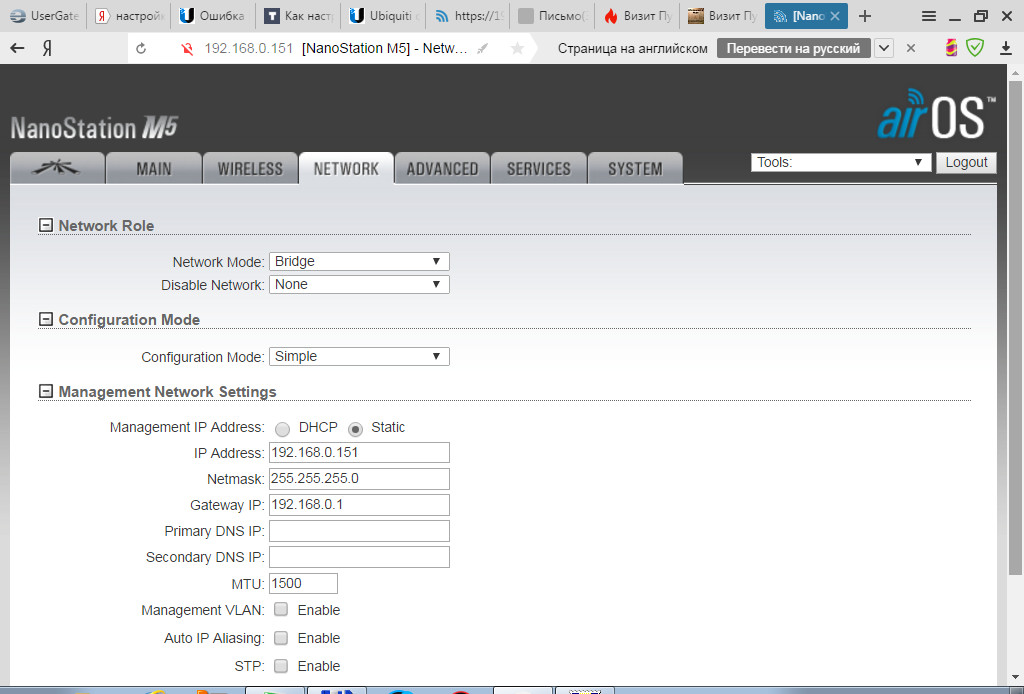Focus the Secondary DNS IP field
This screenshot has height=694, width=1024.
tap(359, 557)
